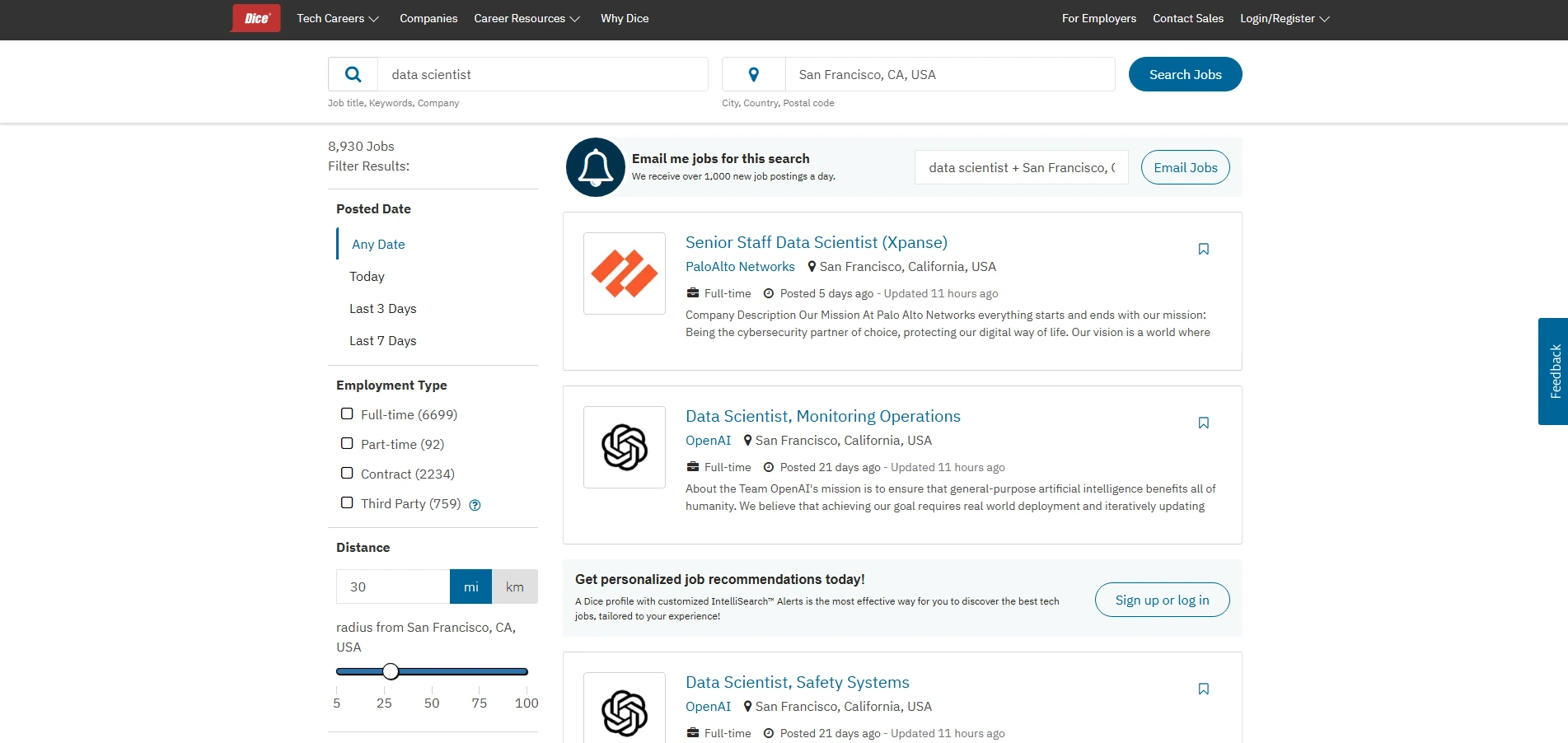Open the Why Dice nav item
The image size is (1568, 743).
point(625,18)
